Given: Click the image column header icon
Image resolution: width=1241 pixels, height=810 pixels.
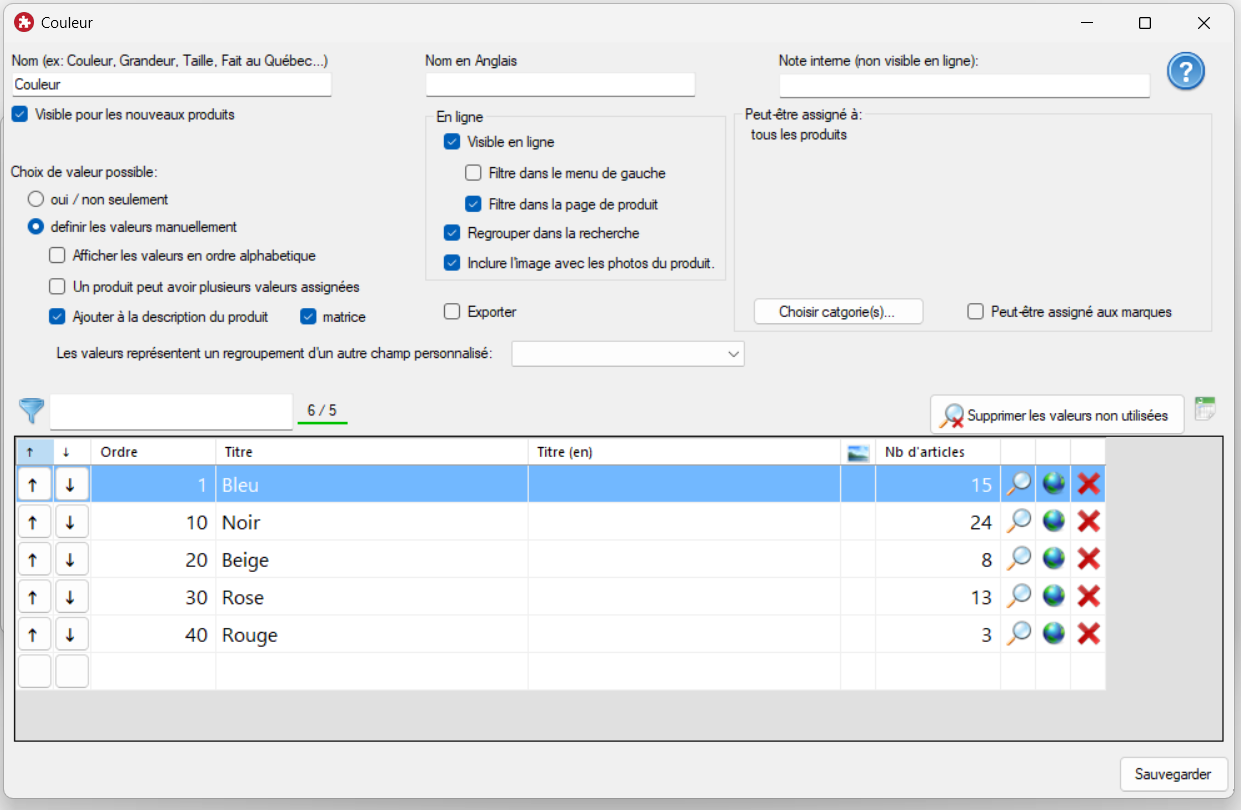Looking at the screenshot, I should point(857,452).
